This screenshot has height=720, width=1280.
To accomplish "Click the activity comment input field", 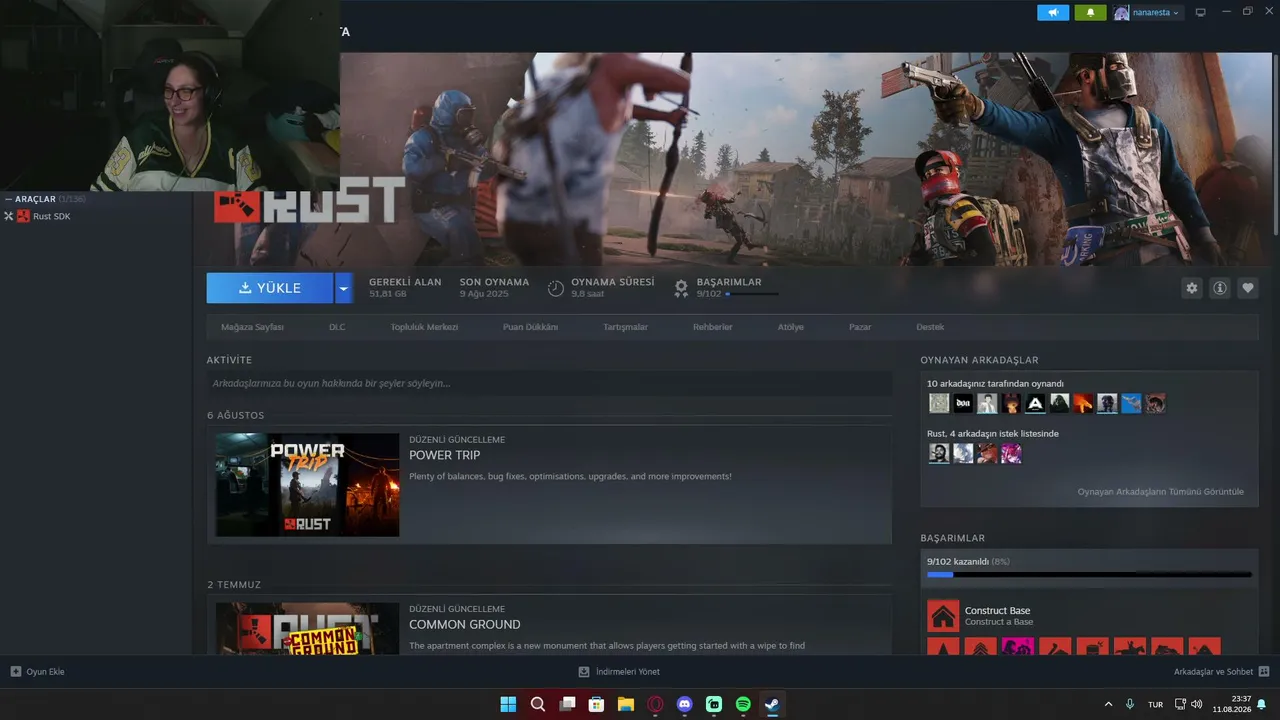I will (x=549, y=383).
